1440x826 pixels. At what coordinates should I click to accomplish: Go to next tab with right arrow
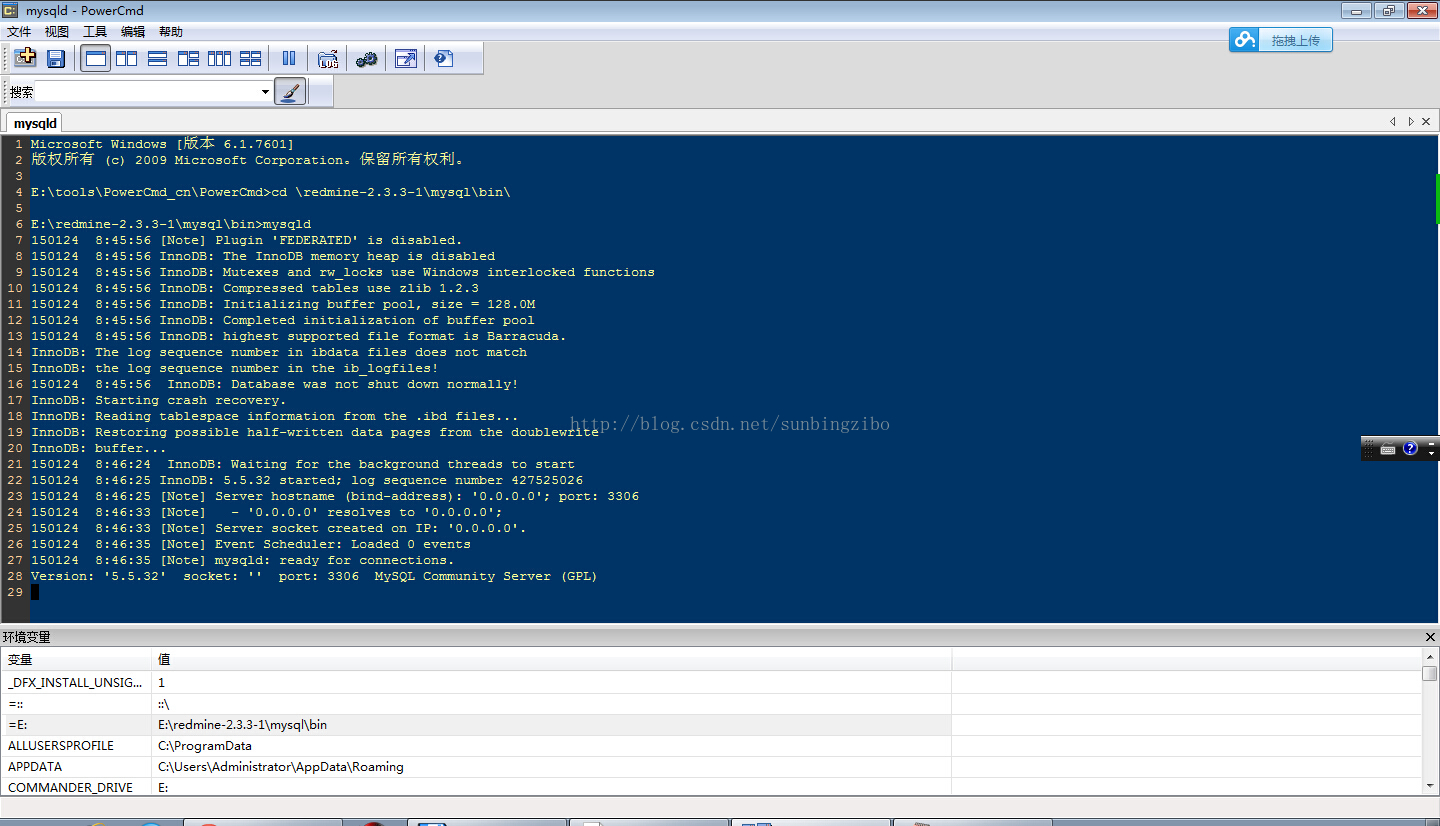coord(1411,122)
